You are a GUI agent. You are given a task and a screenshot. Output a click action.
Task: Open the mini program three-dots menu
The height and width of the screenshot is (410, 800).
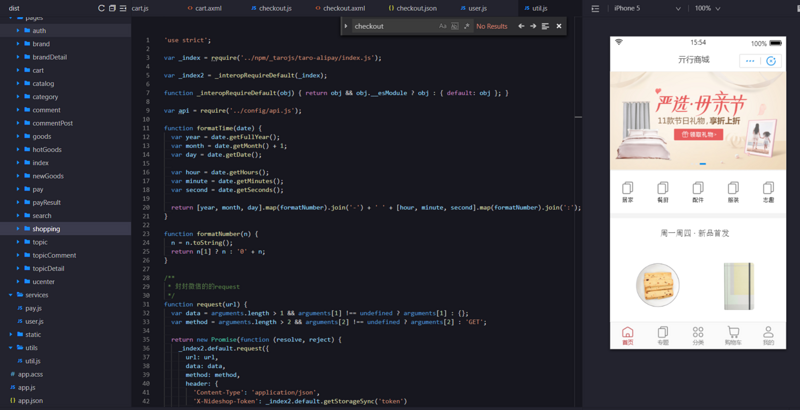pyautogui.click(x=750, y=61)
